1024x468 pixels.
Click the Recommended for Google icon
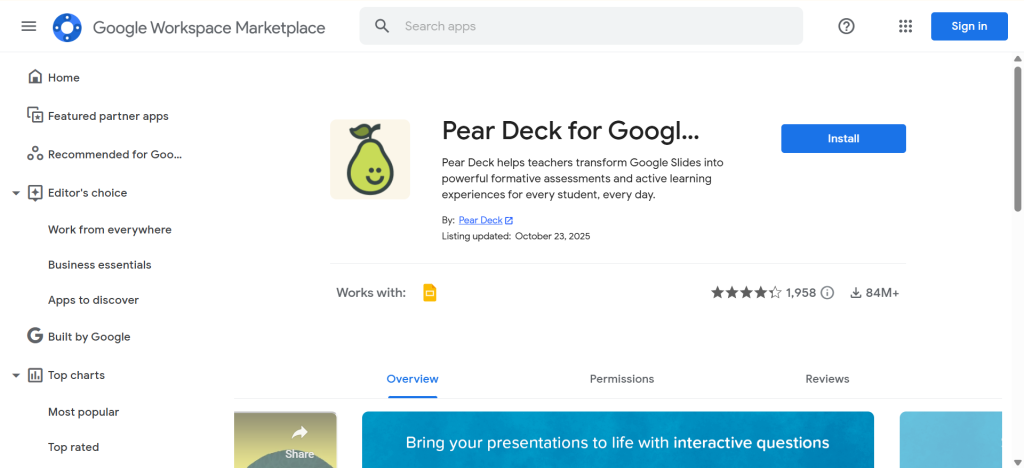click(x=35, y=154)
